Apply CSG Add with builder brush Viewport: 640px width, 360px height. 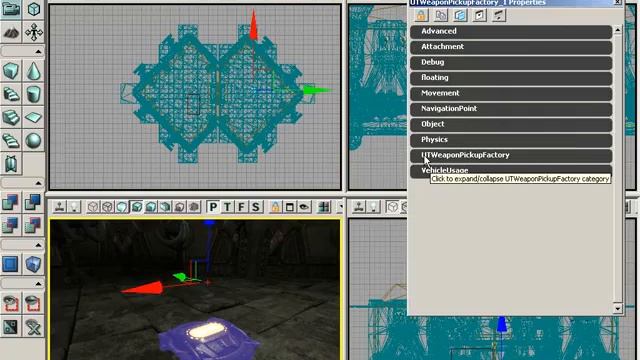pos(11,202)
